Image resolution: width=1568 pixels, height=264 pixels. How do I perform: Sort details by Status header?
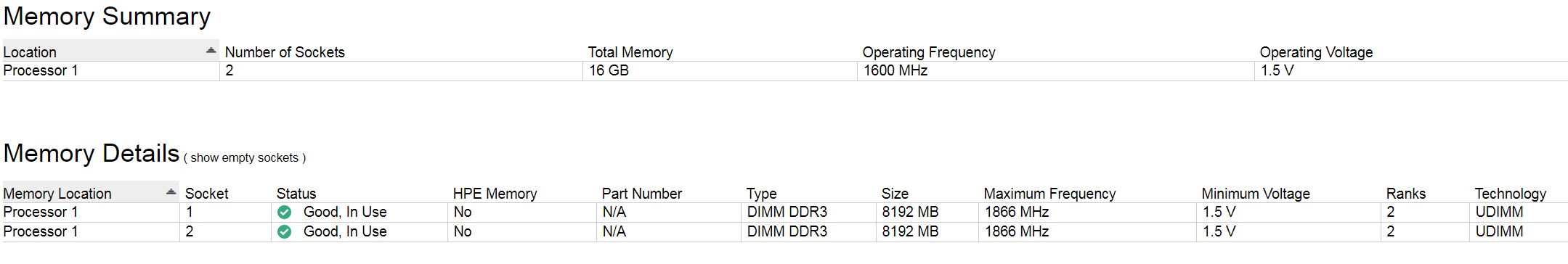click(296, 194)
